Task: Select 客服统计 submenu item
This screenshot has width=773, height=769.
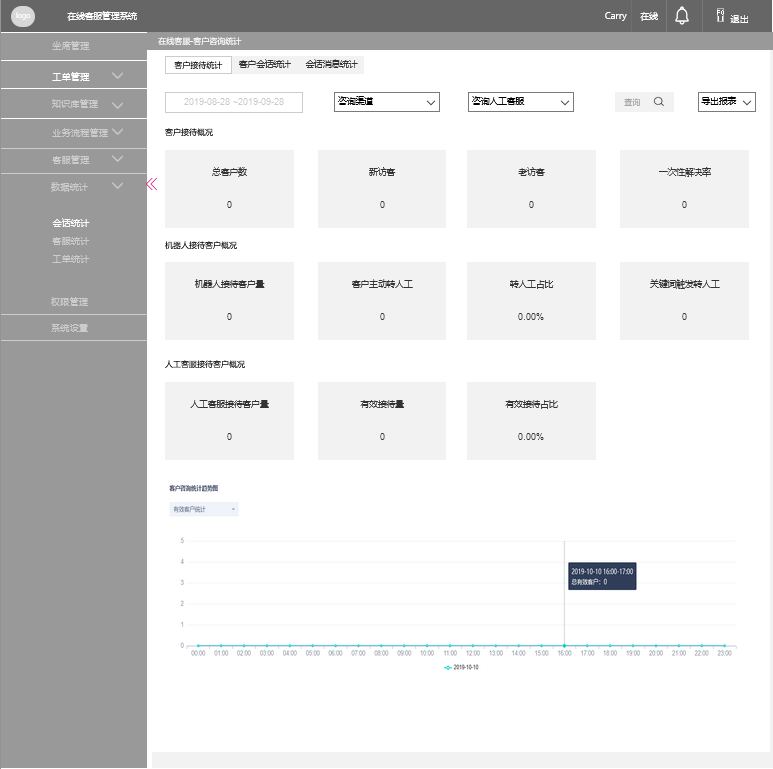Action: 70,241
